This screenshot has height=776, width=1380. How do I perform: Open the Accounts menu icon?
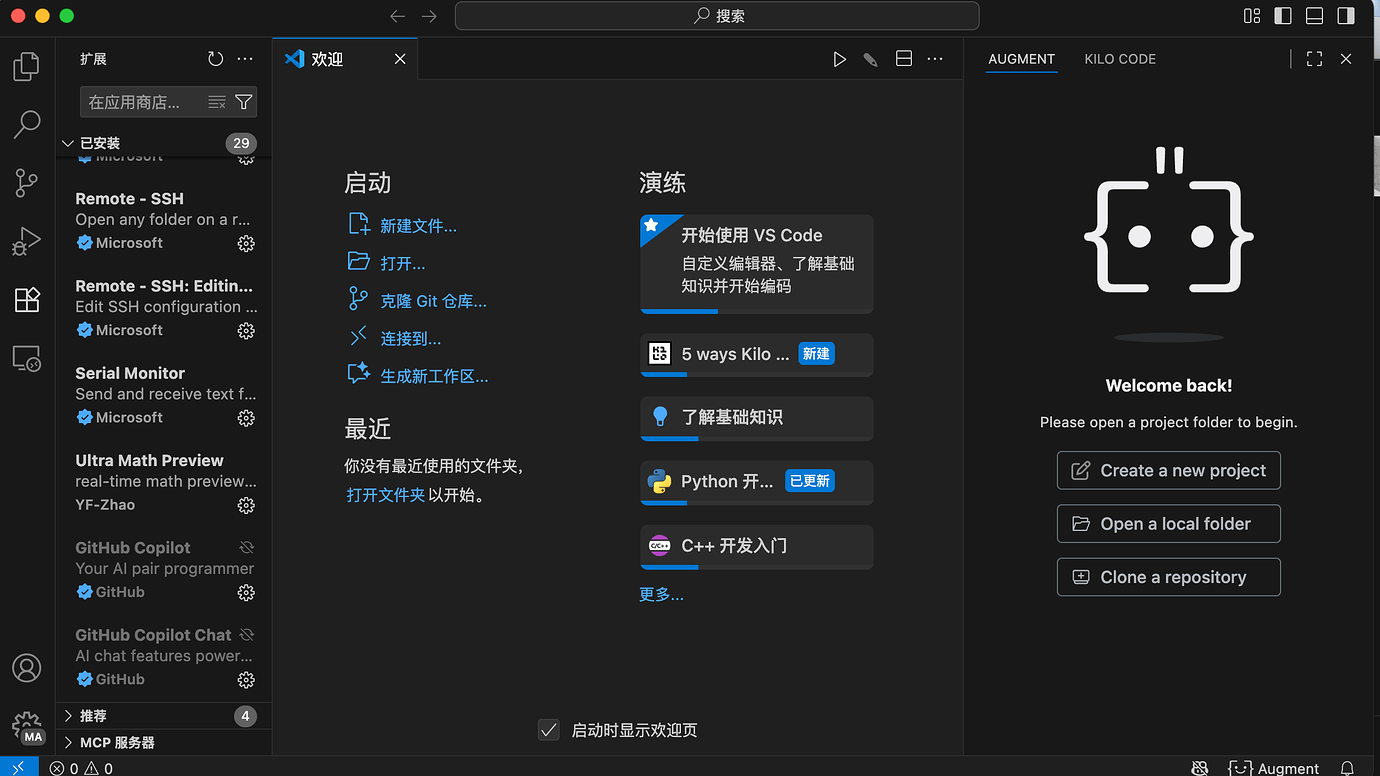pyautogui.click(x=27, y=668)
